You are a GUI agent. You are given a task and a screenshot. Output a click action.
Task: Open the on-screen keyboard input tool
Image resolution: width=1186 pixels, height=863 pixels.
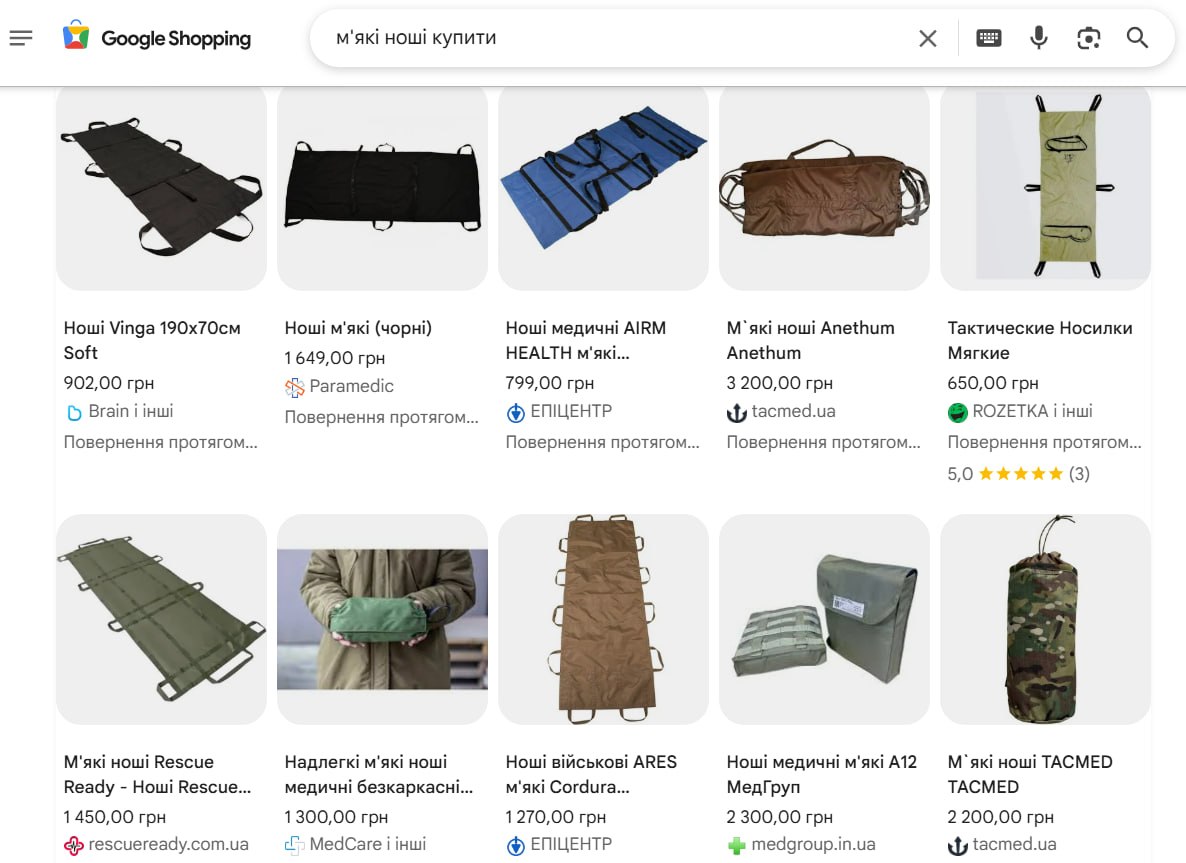pos(989,38)
